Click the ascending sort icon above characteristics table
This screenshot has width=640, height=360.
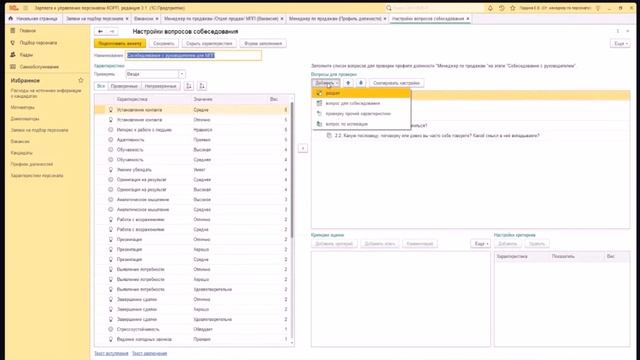[x=189, y=86]
